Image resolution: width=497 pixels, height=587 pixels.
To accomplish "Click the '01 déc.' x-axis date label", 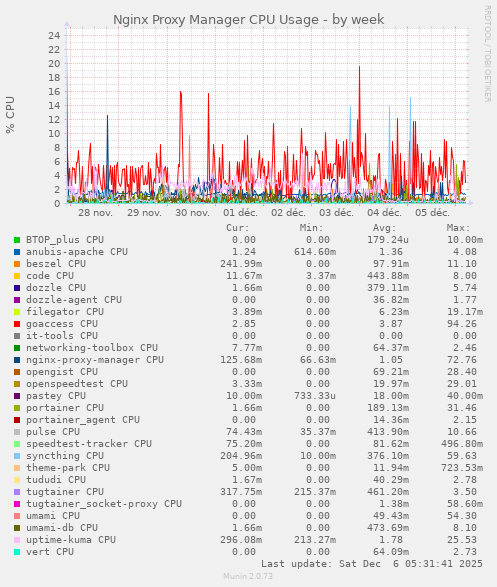I will point(240,213).
